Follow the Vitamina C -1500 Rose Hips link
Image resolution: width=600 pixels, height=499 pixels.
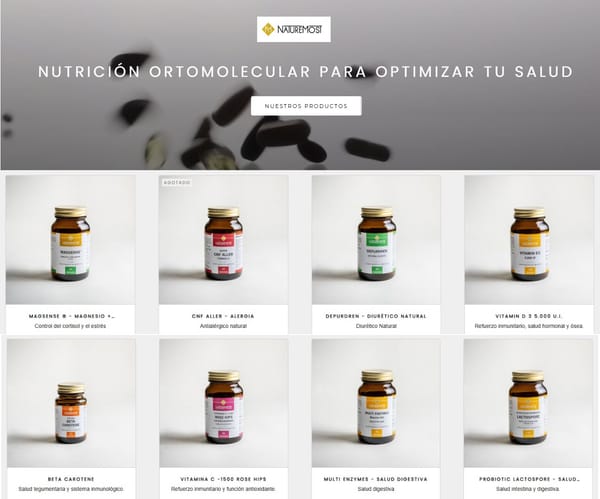[223, 479]
